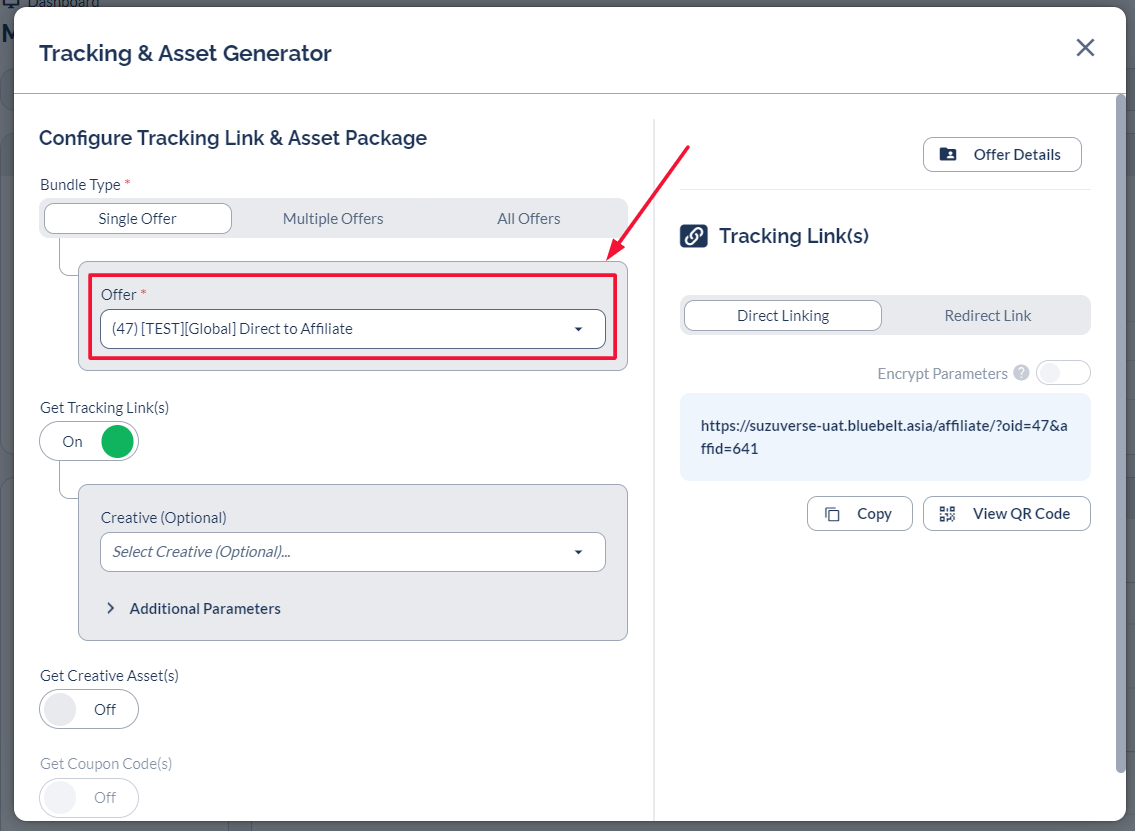The image size is (1135, 831).
Task: Enable the Get Coupon Code(s) toggle
Action: 89,798
